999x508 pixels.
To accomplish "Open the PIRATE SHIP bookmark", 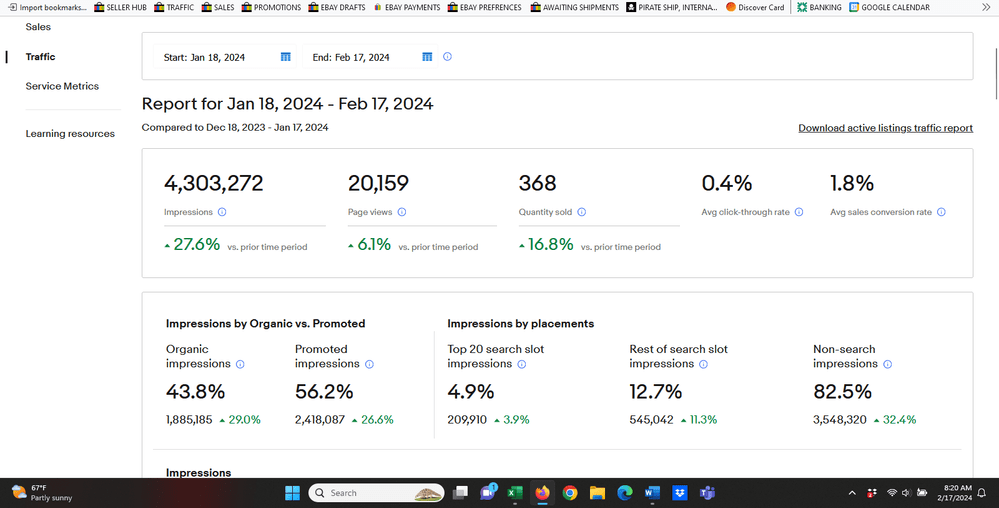I will coord(672,7).
